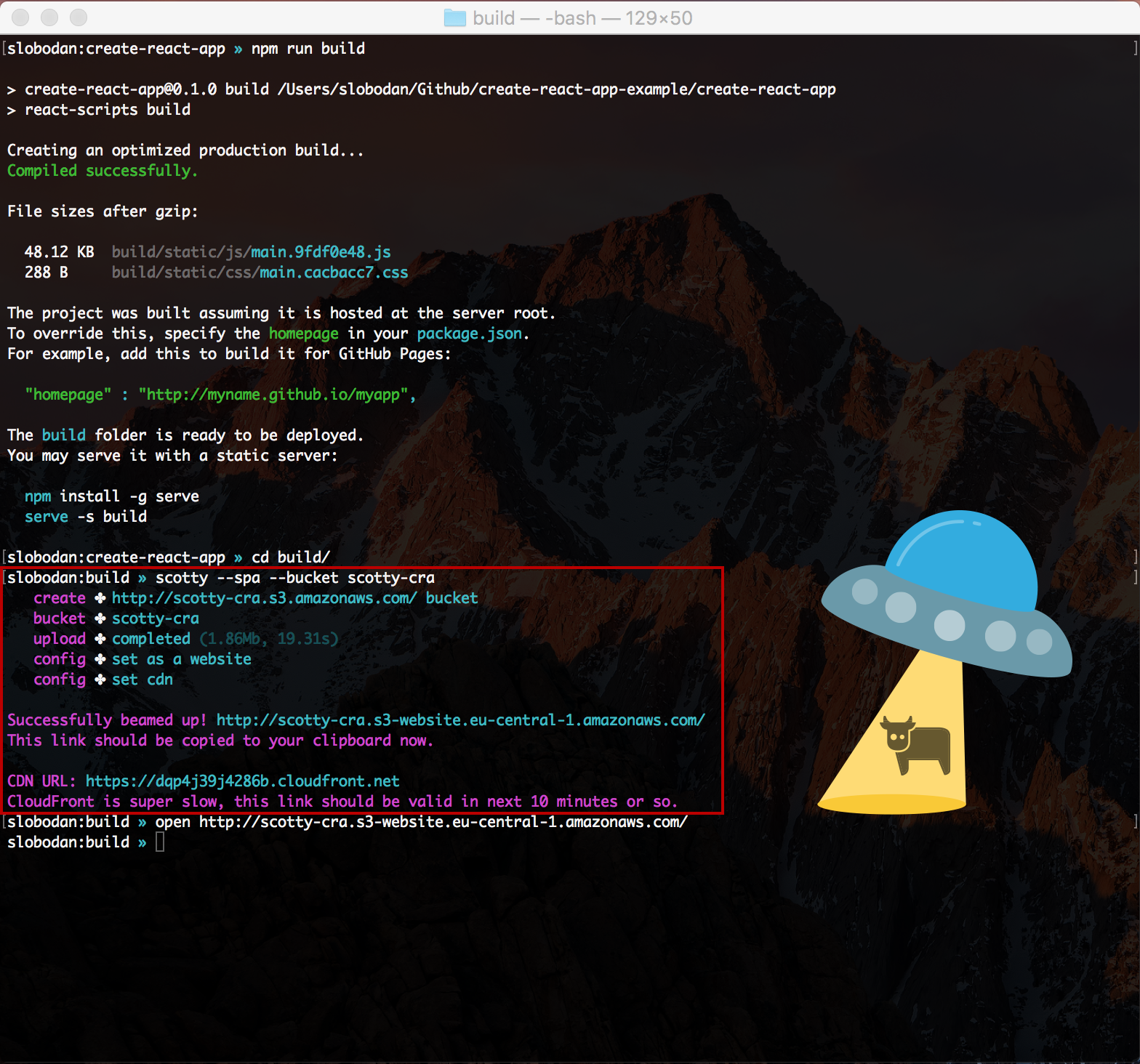Click the '48.12 KB' file size value
This screenshot has height=1064, width=1140.
(x=60, y=252)
